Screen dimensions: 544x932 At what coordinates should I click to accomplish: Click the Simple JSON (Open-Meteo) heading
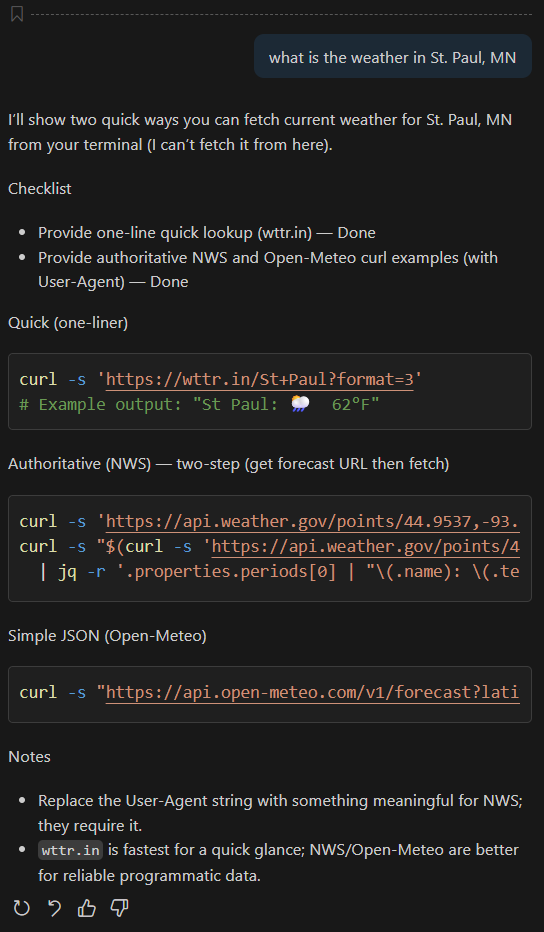tap(107, 635)
